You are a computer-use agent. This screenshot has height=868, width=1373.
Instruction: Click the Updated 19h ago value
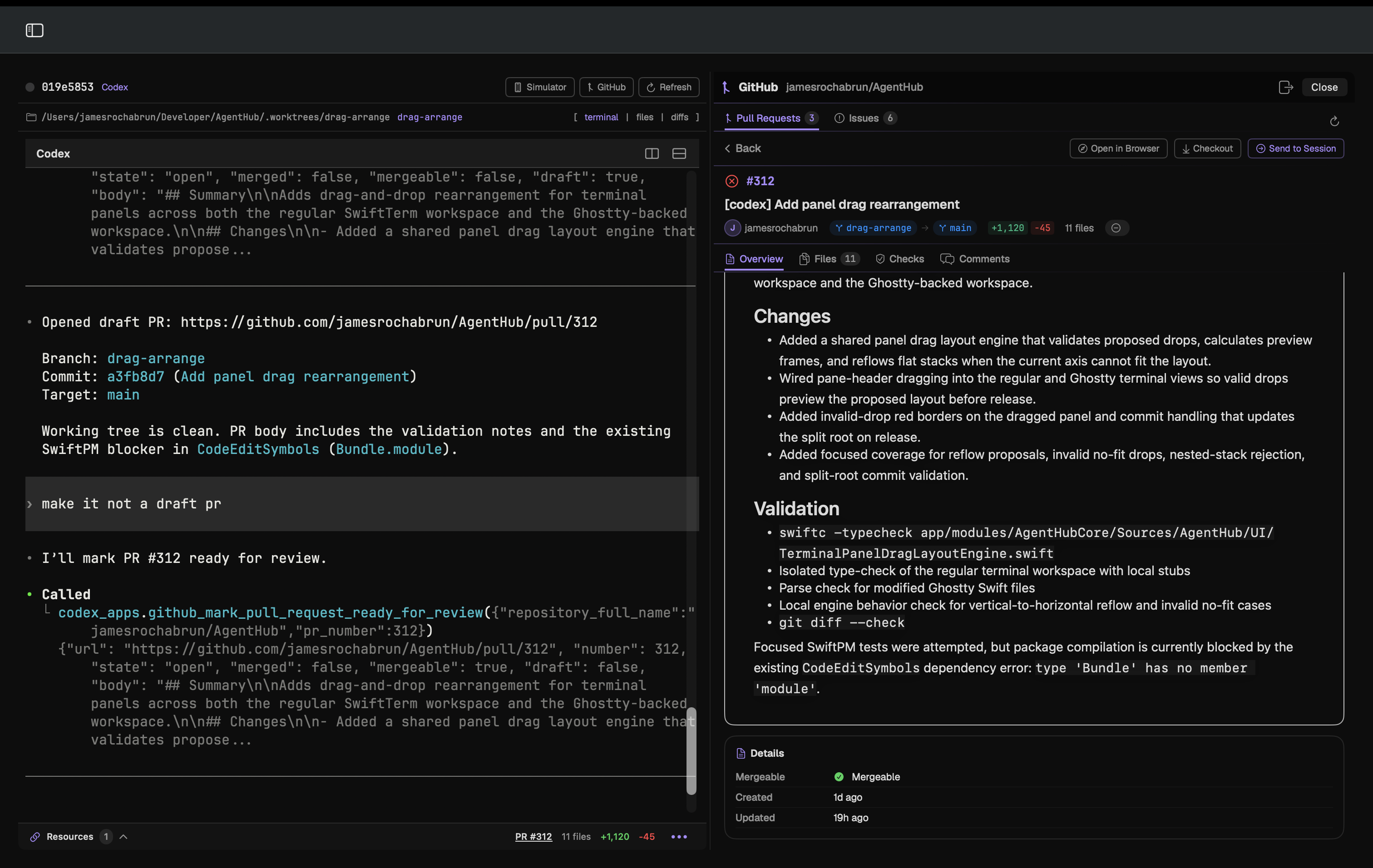(851, 818)
